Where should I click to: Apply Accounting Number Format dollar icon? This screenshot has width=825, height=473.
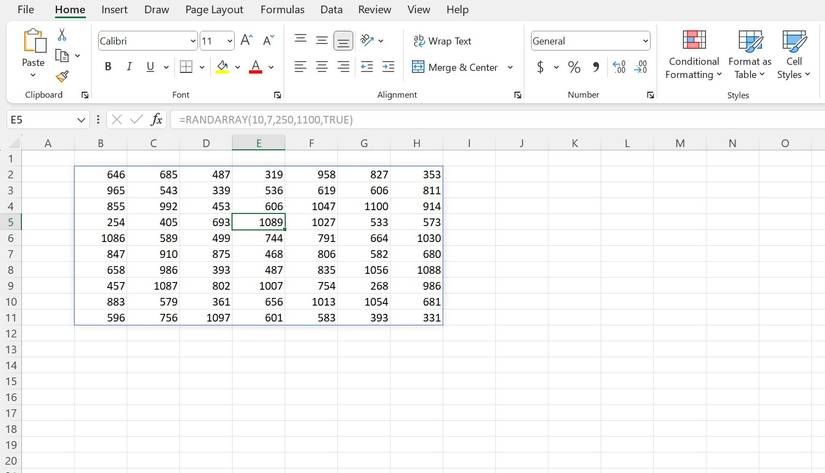click(540, 67)
